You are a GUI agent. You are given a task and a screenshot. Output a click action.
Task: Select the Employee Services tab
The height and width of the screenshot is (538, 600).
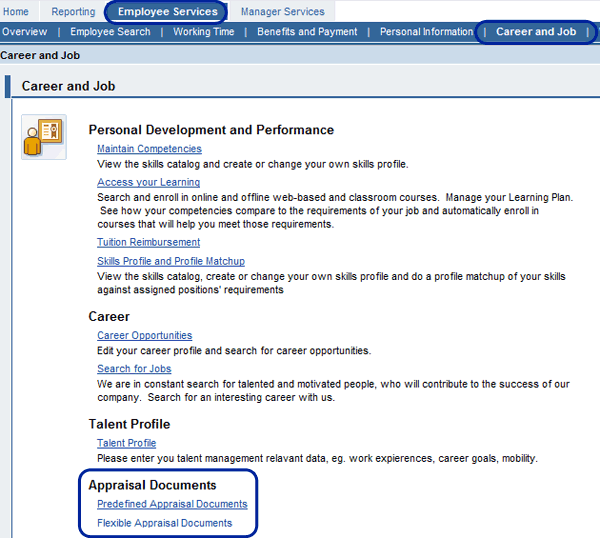167,12
